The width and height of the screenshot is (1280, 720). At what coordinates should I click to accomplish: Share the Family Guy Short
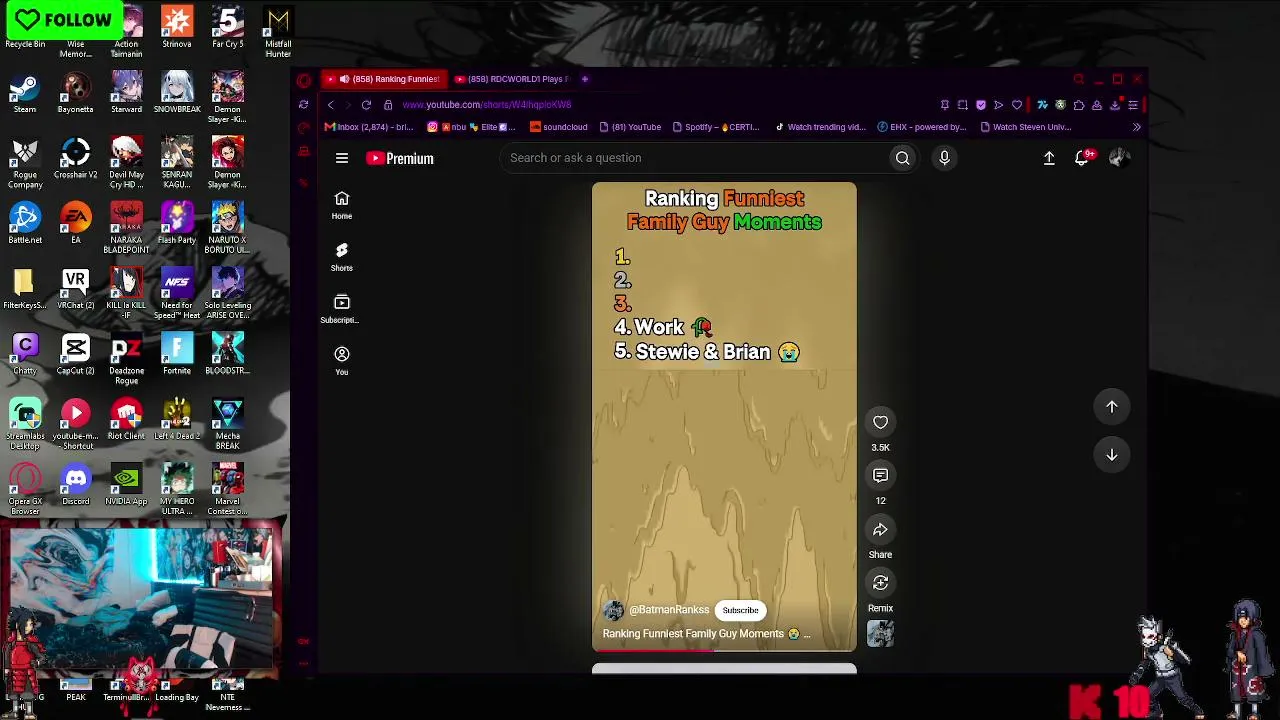click(x=880, y=530)
